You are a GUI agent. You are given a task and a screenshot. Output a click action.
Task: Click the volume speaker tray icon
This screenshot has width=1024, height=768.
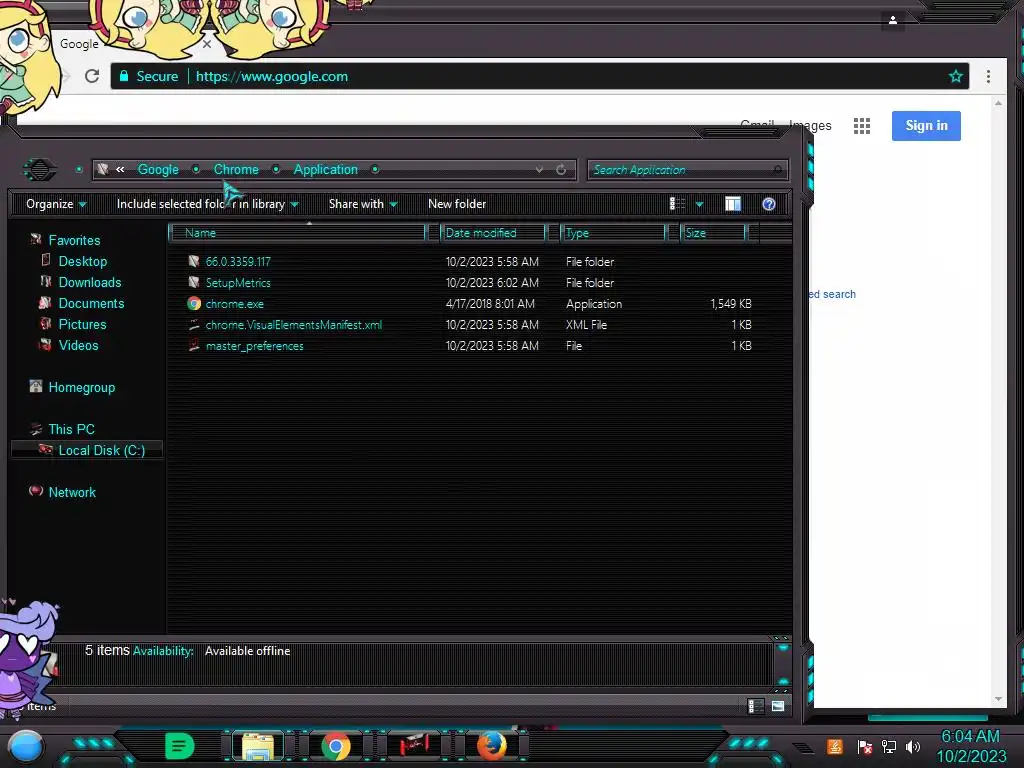[913, 746]
